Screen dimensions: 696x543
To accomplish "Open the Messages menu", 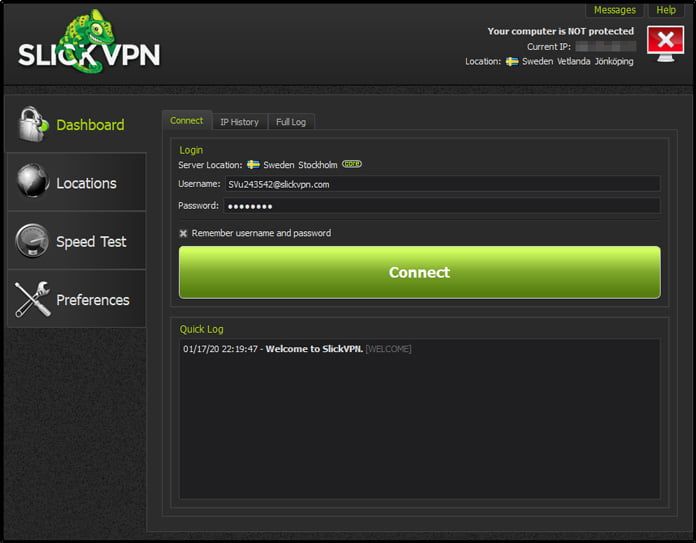I will click(614, 10).
